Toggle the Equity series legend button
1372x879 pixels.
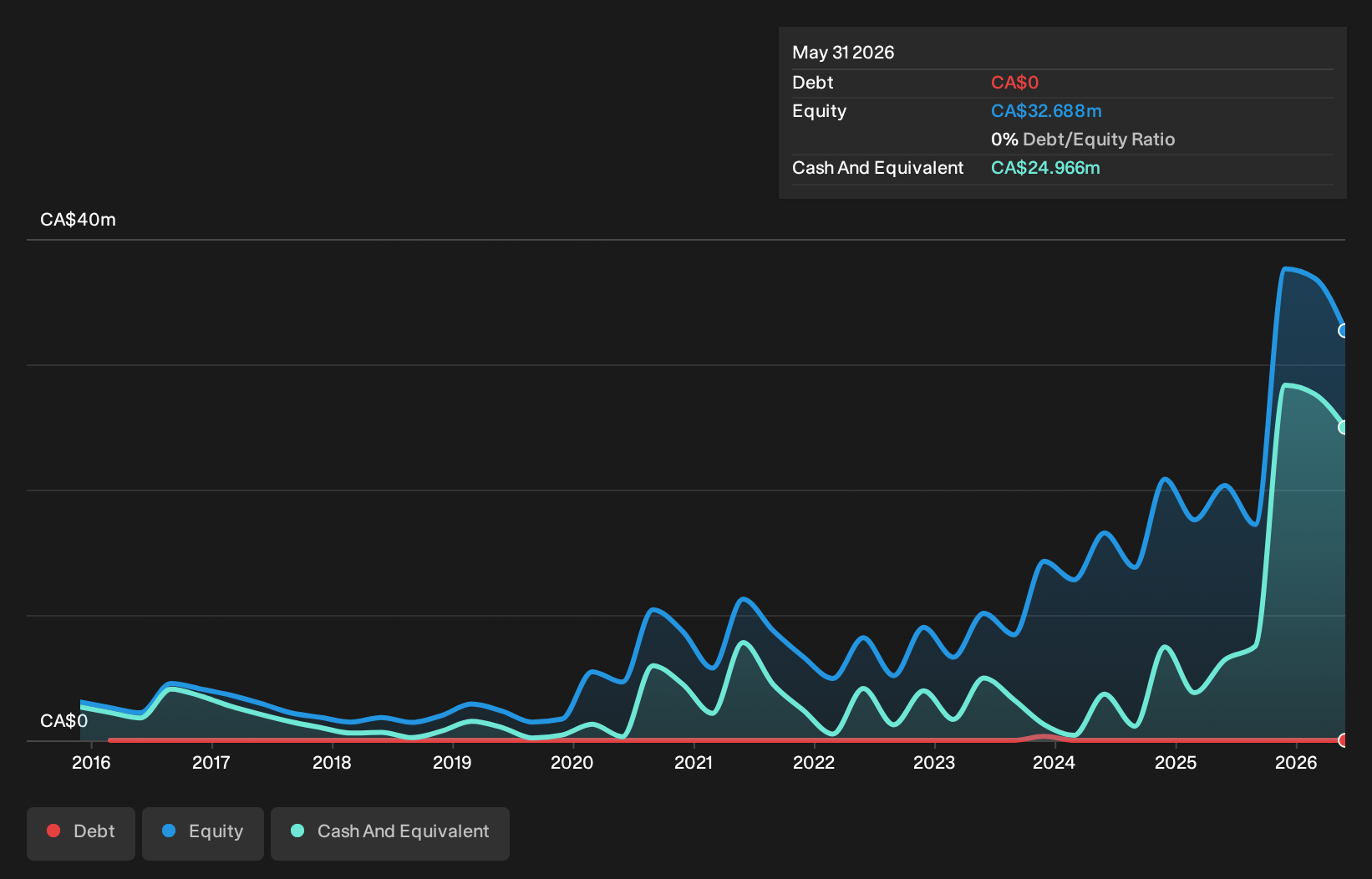pyautogui.click(x=203, y=833)
